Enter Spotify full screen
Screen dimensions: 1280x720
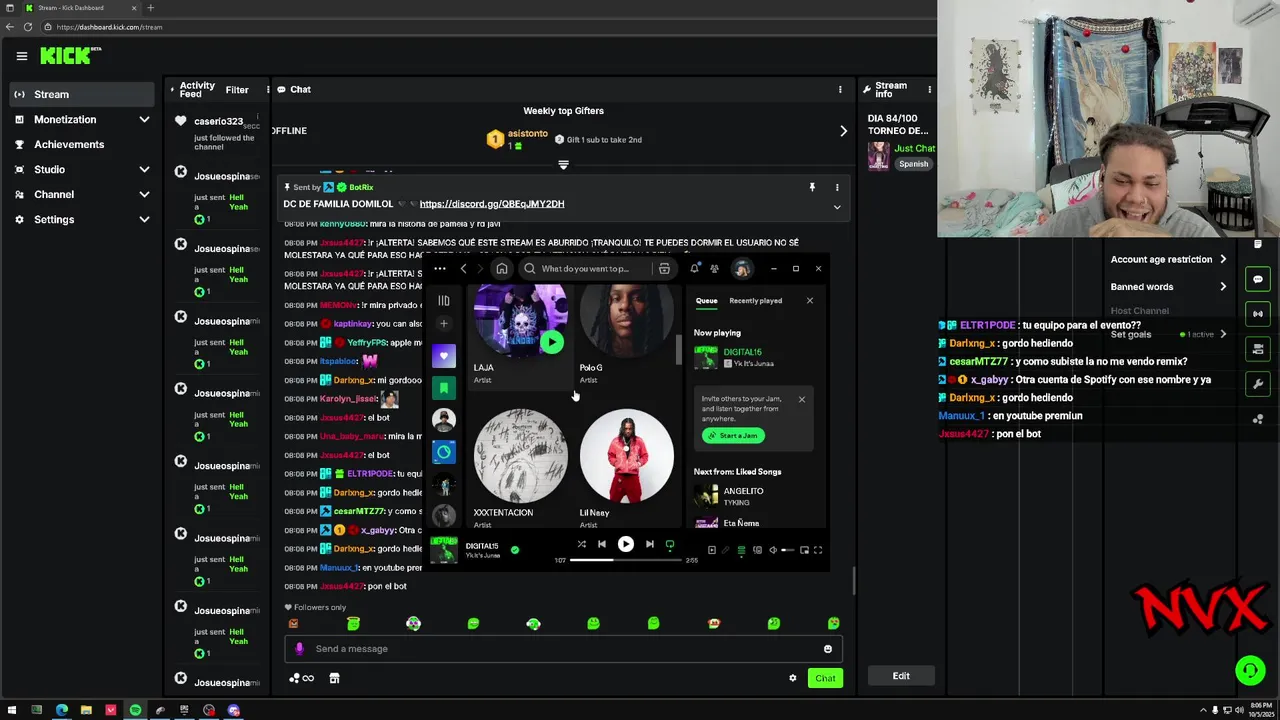pyautogui.click(x=818, y=550)
